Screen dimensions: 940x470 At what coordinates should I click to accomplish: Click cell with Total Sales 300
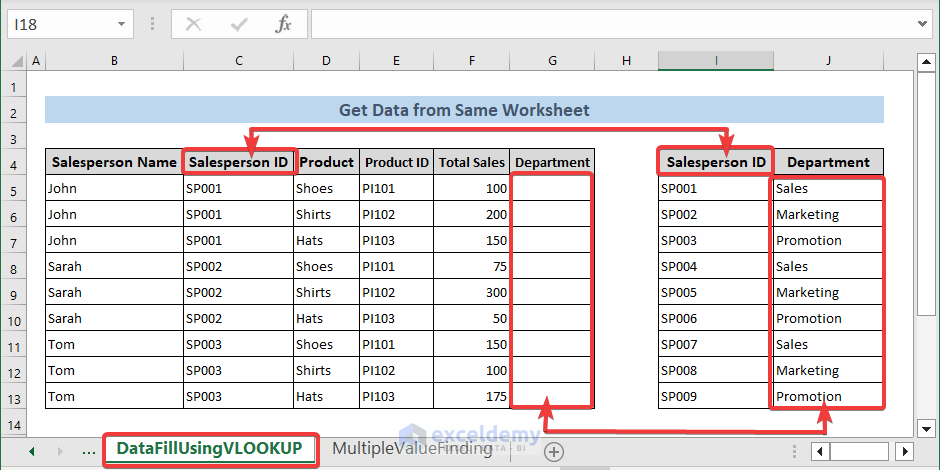[472, 292]
